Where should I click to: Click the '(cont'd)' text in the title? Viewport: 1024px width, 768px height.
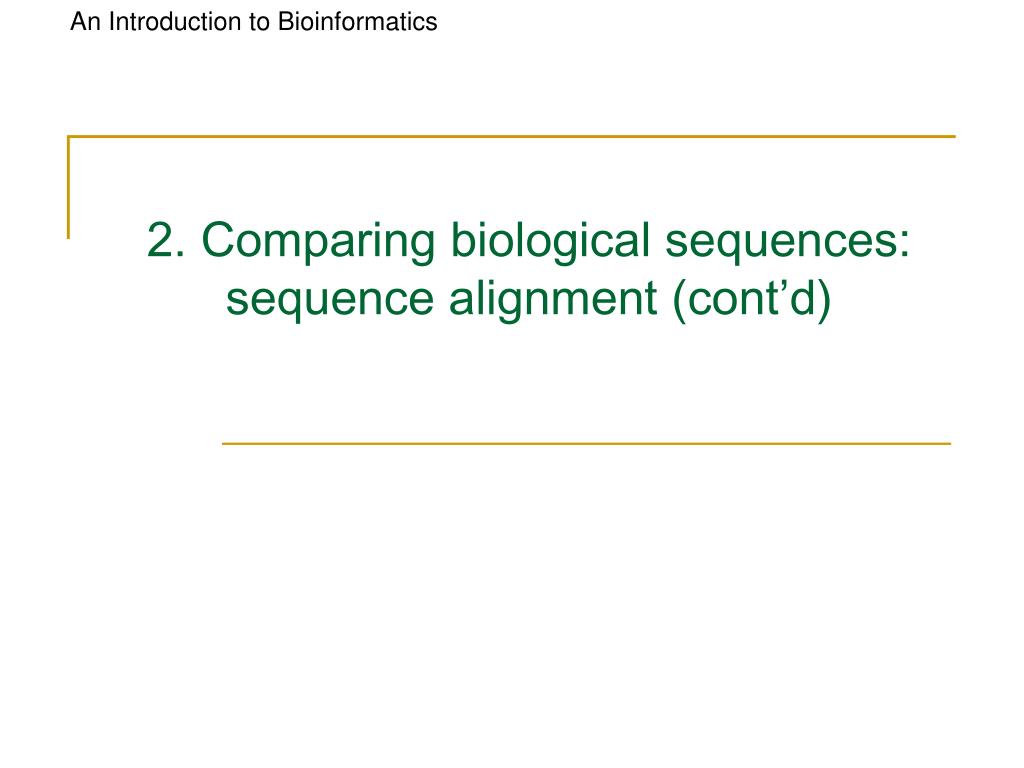752,300
